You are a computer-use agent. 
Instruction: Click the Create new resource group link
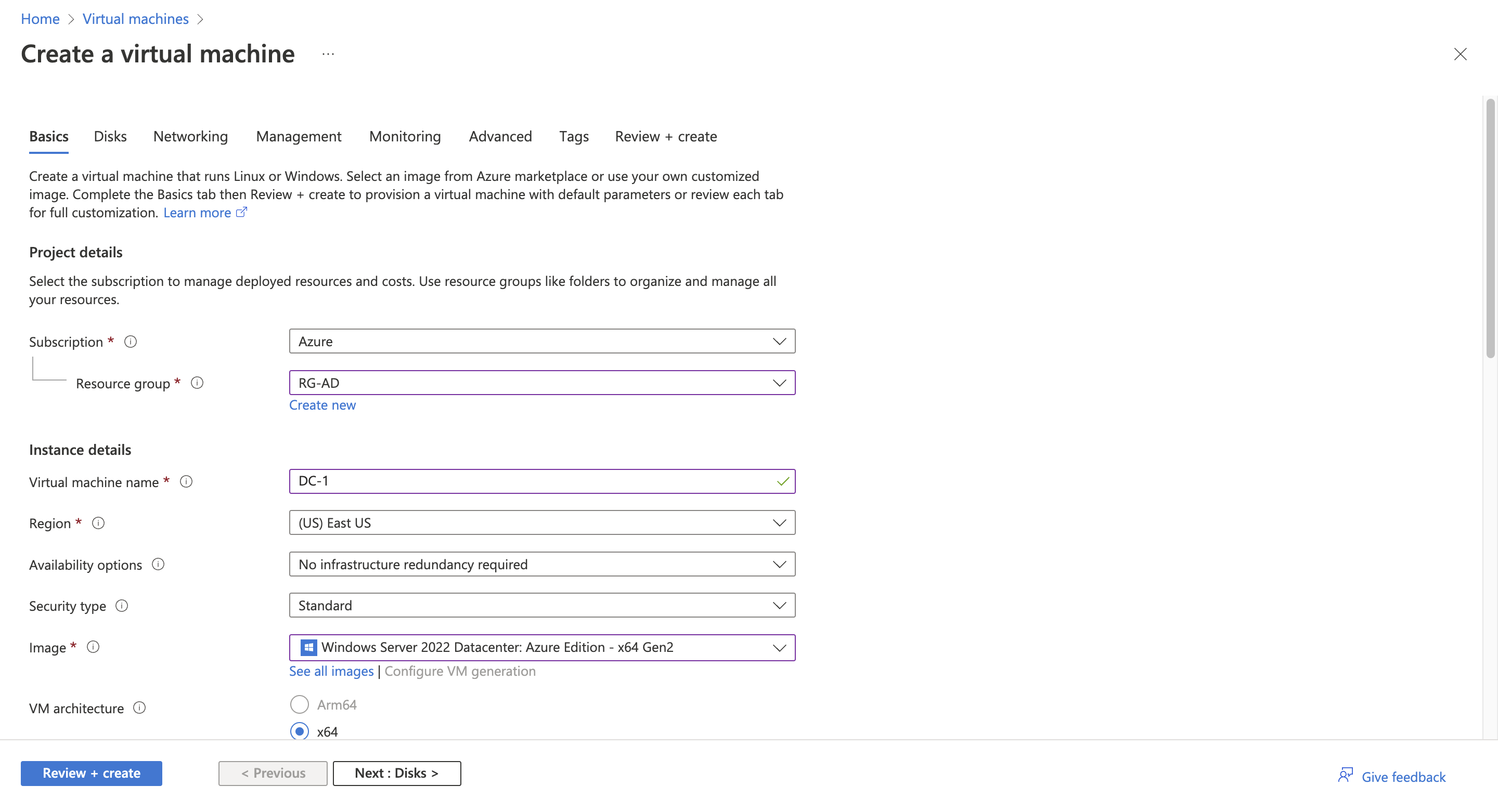tap(322, 404)
